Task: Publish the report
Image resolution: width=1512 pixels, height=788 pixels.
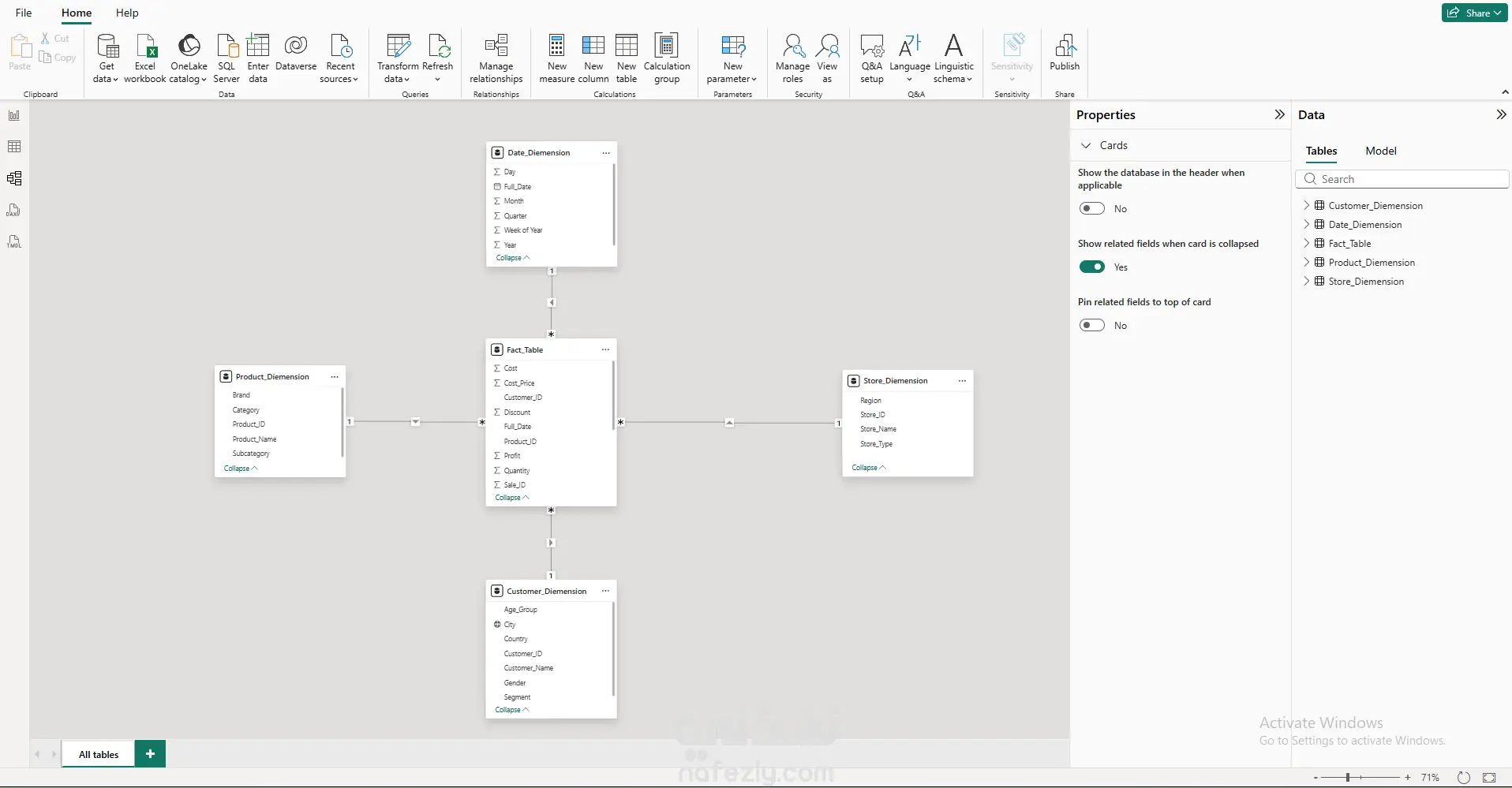Action: click(x=1065, y=53)
